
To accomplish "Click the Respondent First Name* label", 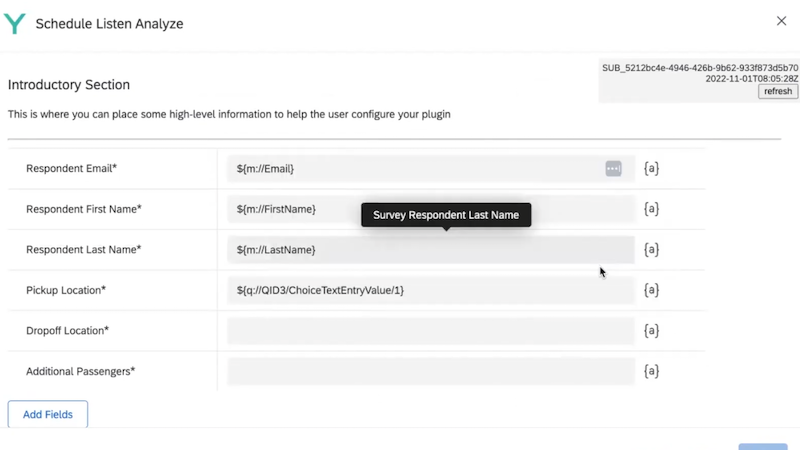I will click(84, 209).
